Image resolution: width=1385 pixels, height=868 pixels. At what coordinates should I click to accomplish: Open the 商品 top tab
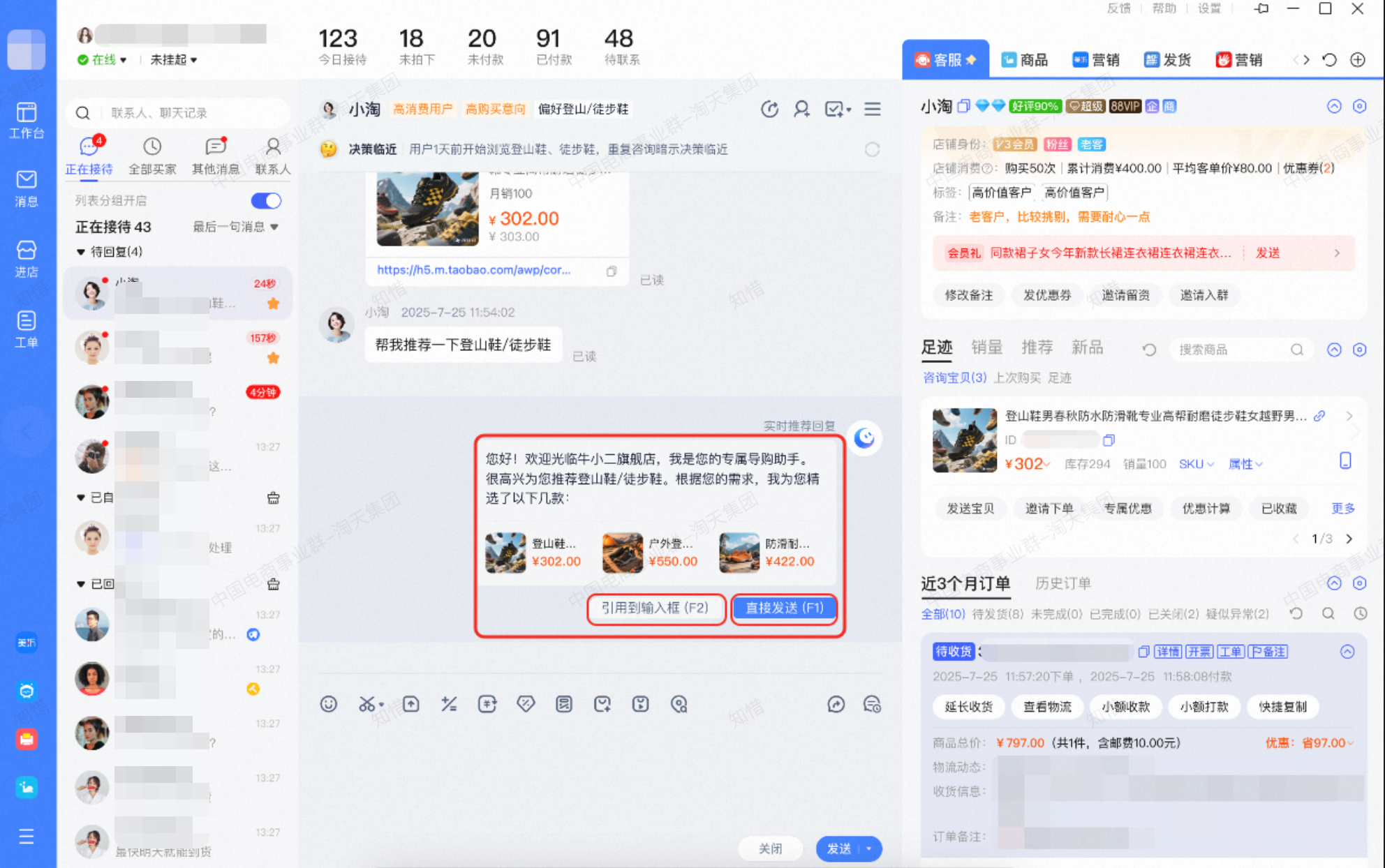coord(1025,60)
